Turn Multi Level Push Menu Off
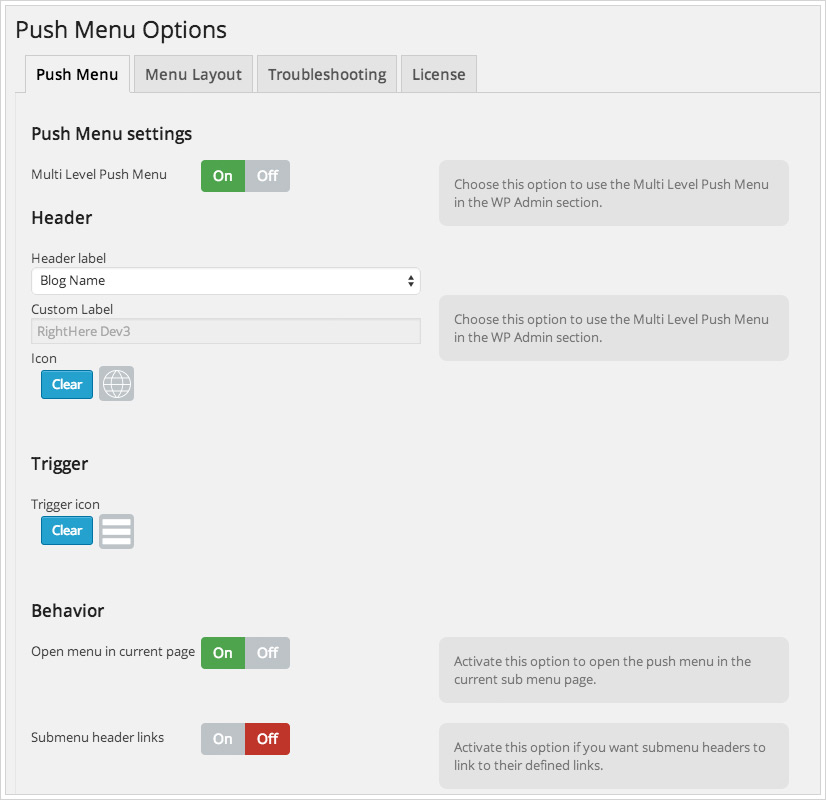 click(268, 176)
